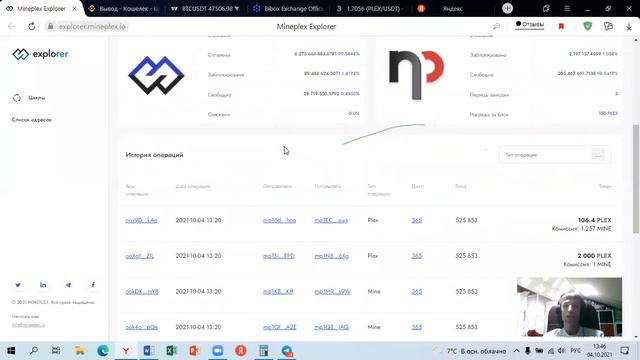Screen dimensions: 640x360
Task: Open the notification center icon
Action: click(624, 351)
